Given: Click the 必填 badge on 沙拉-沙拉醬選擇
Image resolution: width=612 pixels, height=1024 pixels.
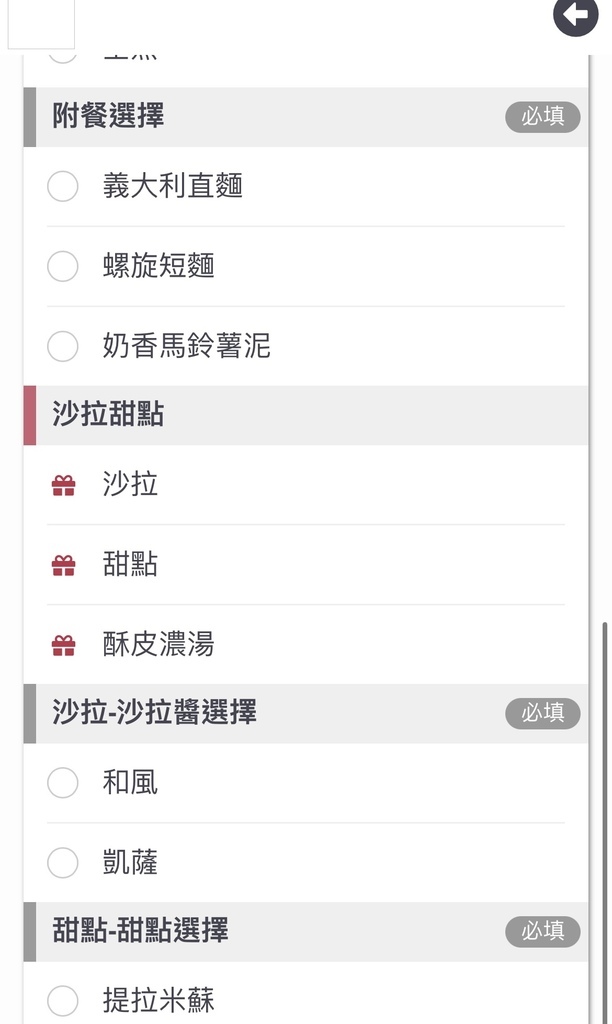Looking at the screenshot, I should 542,713.
